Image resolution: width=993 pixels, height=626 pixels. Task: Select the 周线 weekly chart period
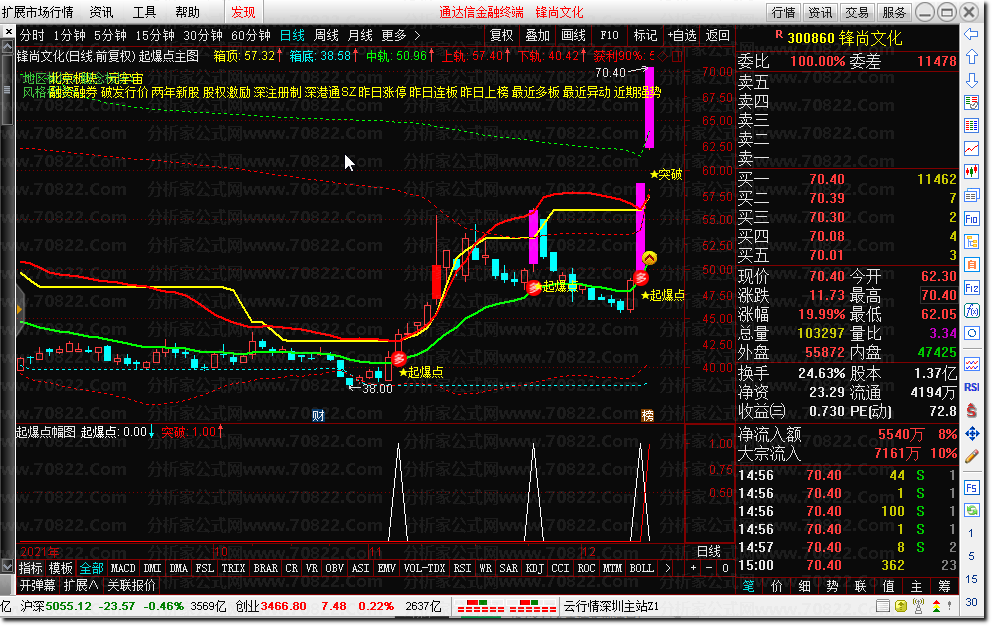pos(326,35)
